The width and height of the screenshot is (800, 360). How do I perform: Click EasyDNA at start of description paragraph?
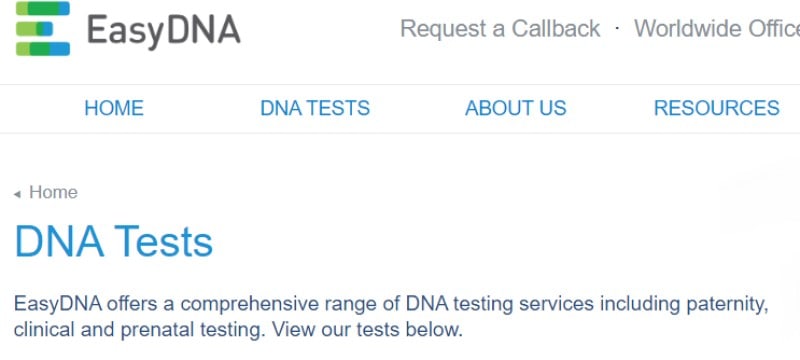point(58,304)
